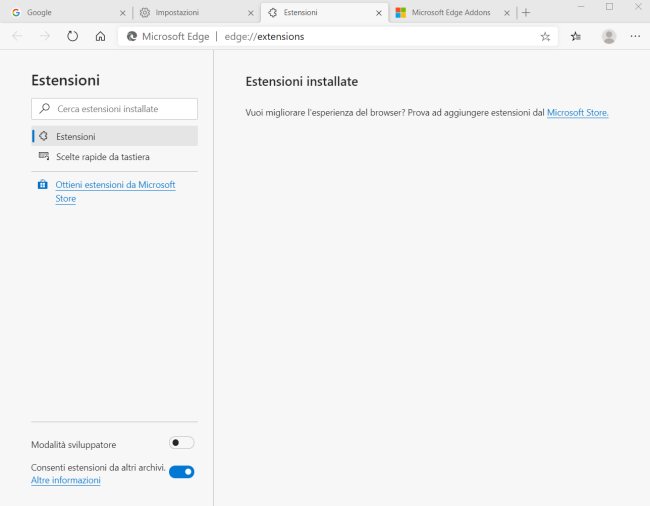Open the three-dot settings menu
This screenshot has height=506, width=650.
click(636, 36)
